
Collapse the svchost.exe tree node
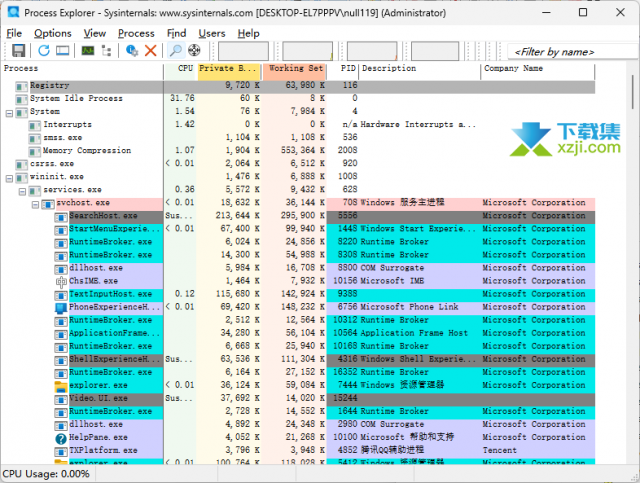tap(35, 203)
